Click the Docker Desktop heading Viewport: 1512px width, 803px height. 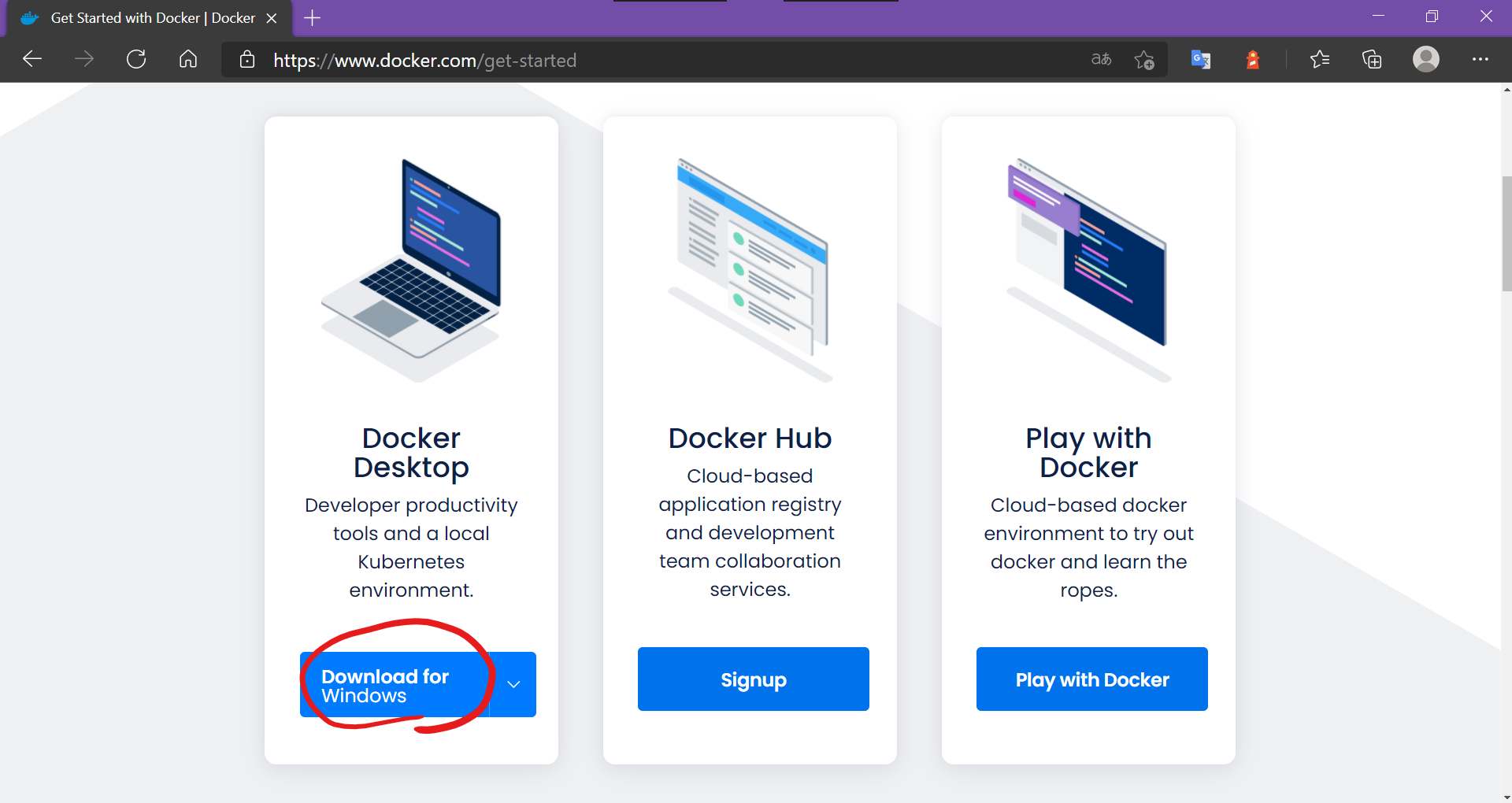[x=411, y=453]
